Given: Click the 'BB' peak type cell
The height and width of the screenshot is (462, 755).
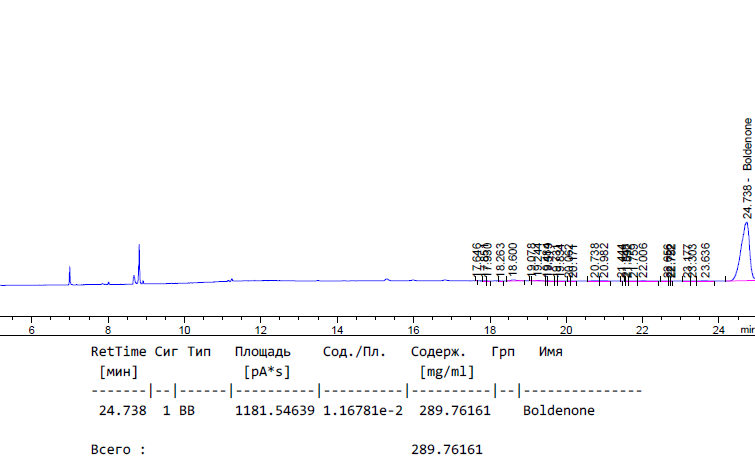Looking at the screenshot, I should [187, 411].
